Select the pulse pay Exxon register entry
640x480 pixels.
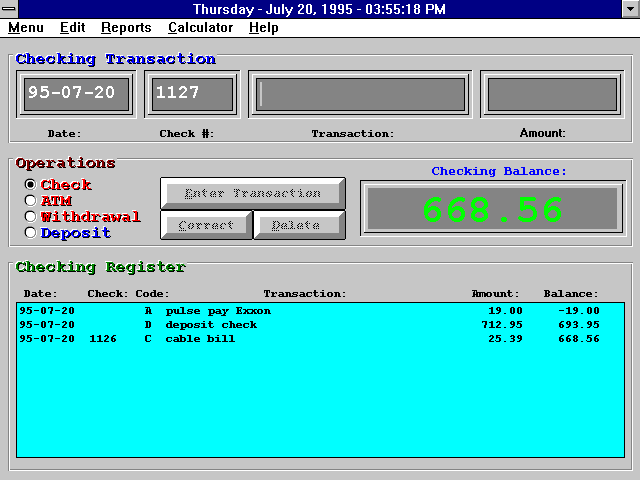(218, 311)
